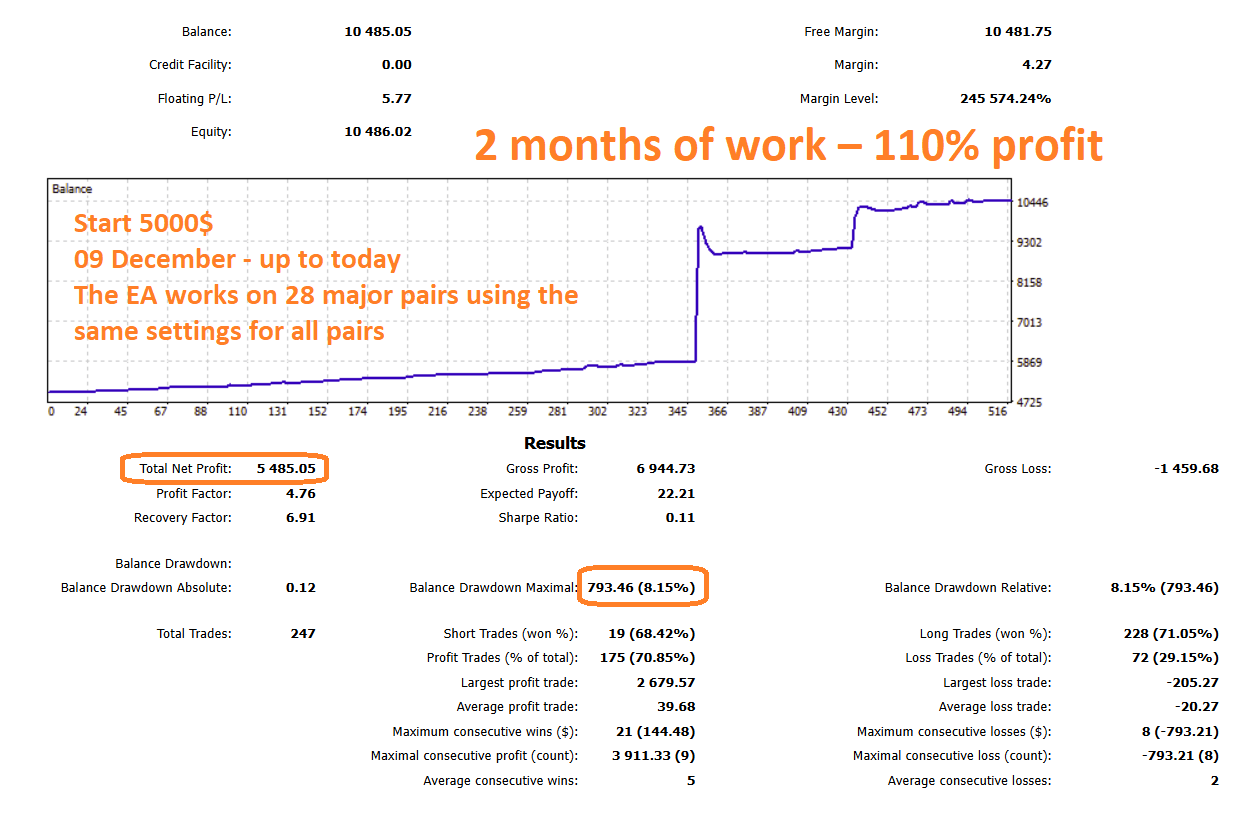
Task: Click Maximal consecutive profit value 3 911.33 (9)
Action: pos(652,756)
